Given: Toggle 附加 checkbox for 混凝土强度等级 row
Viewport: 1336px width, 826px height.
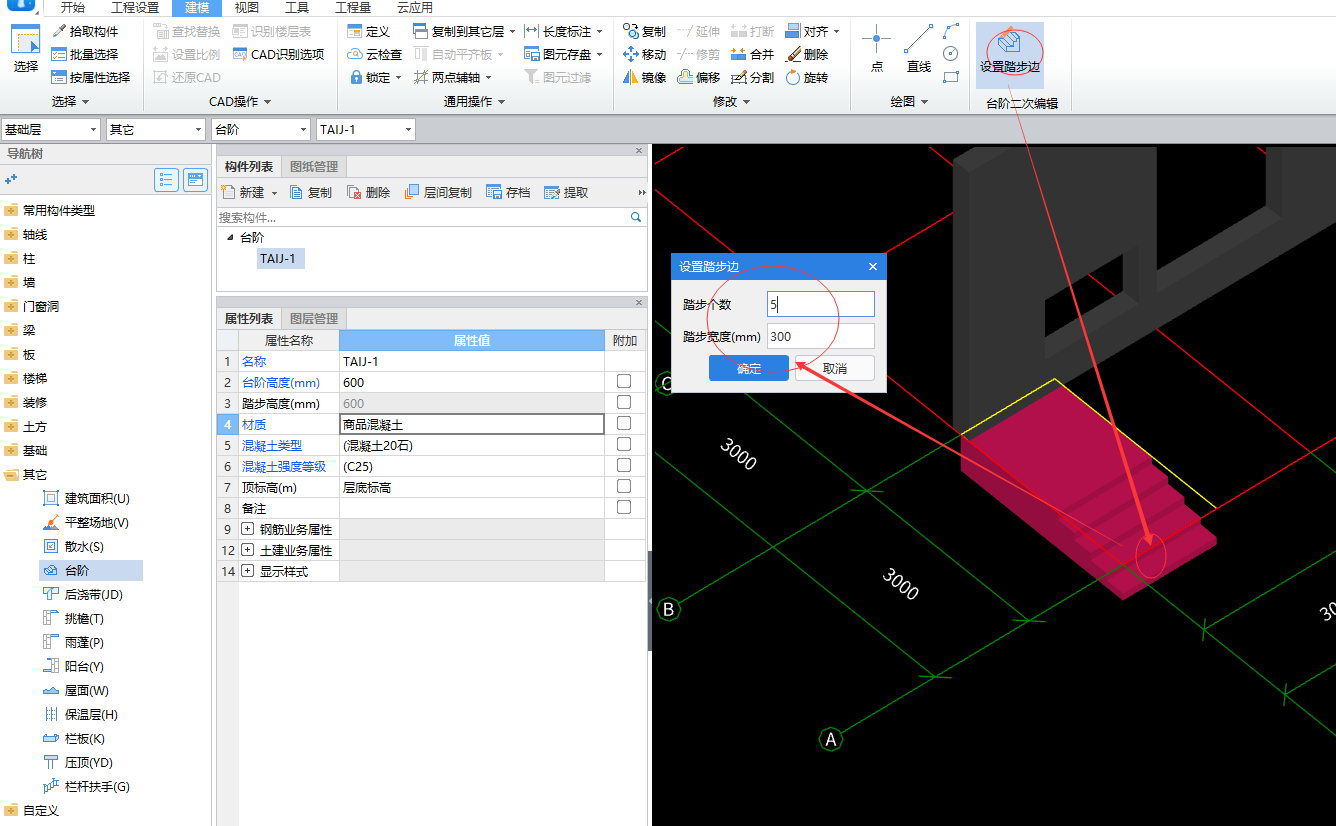Looking at the screenshot, I should pyautogui.click(x=624, y=466).
